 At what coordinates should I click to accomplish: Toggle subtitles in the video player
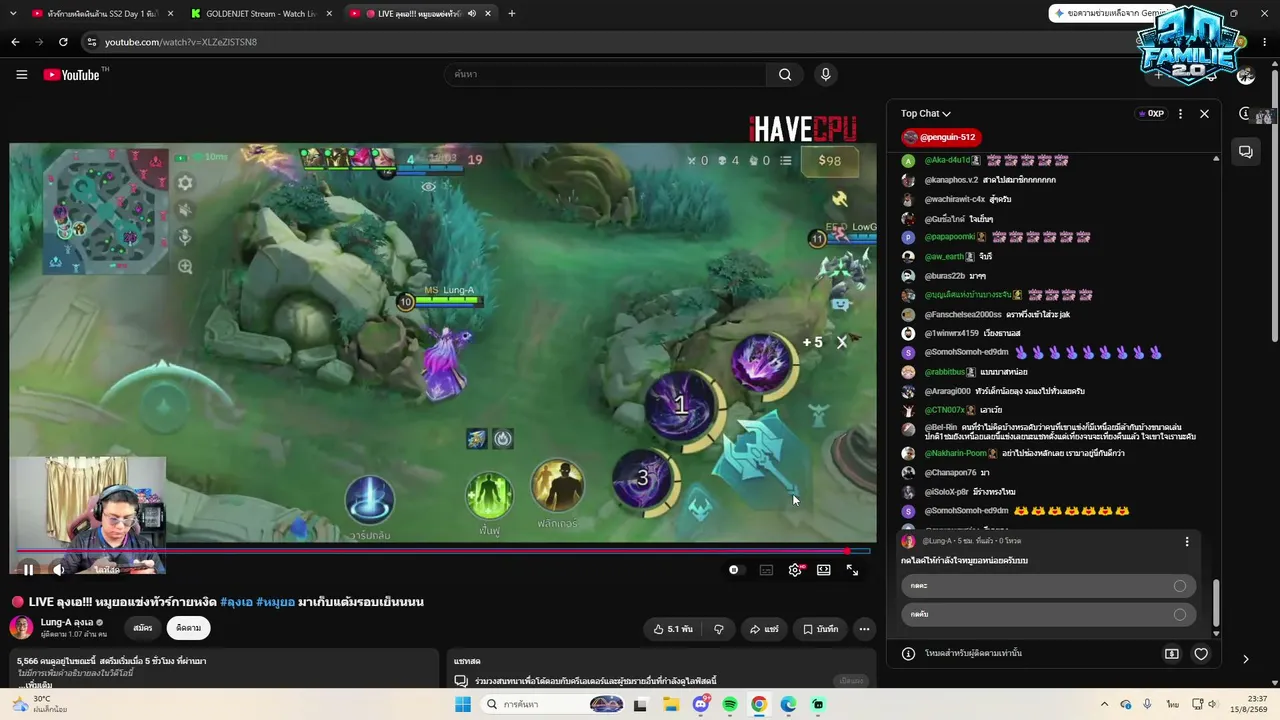(x=766, y=570)
